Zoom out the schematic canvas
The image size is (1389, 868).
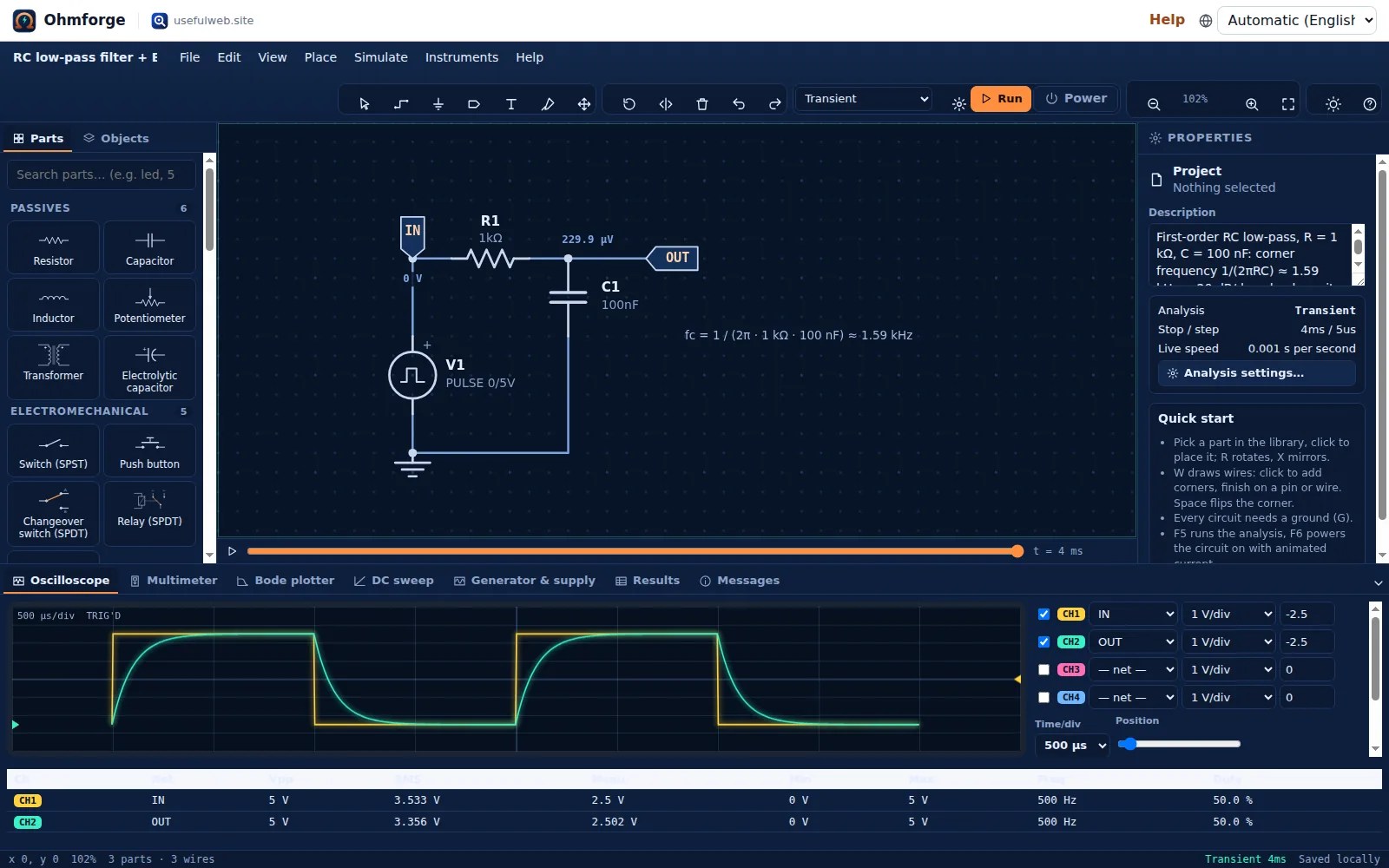click(1154, 104)
